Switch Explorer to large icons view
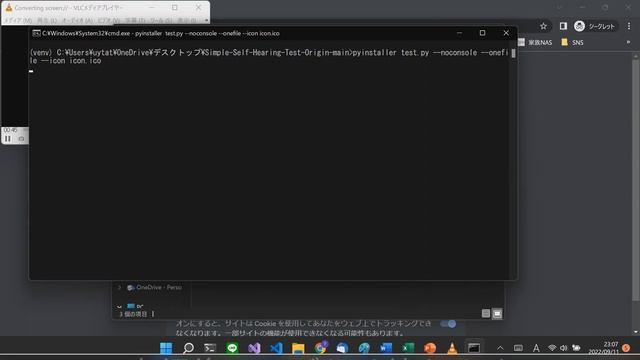Image resolution: width=640 pixels, height=360 pixels. 497,313
